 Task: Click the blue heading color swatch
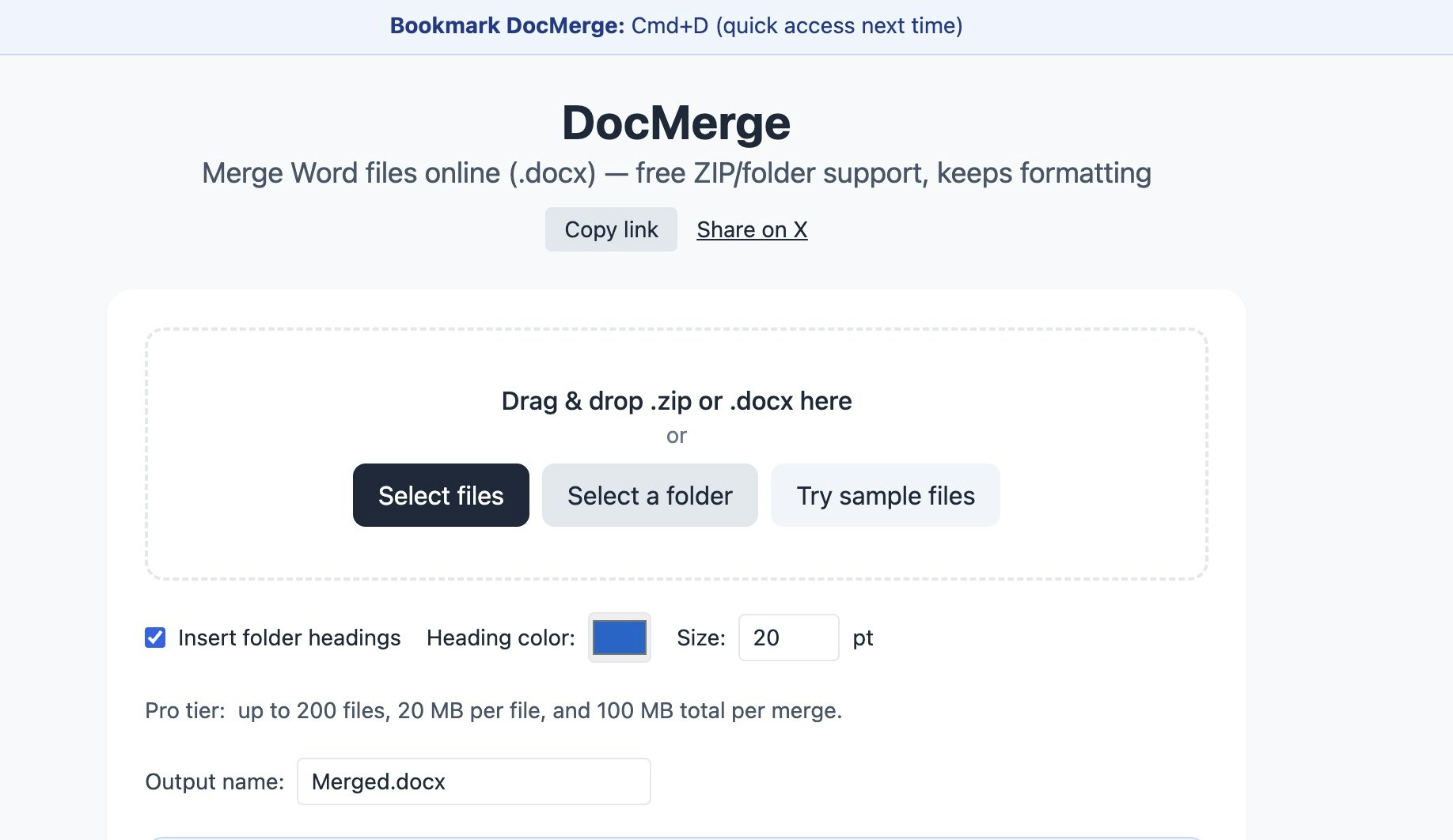pyautogui.click(x=619, y=638)
